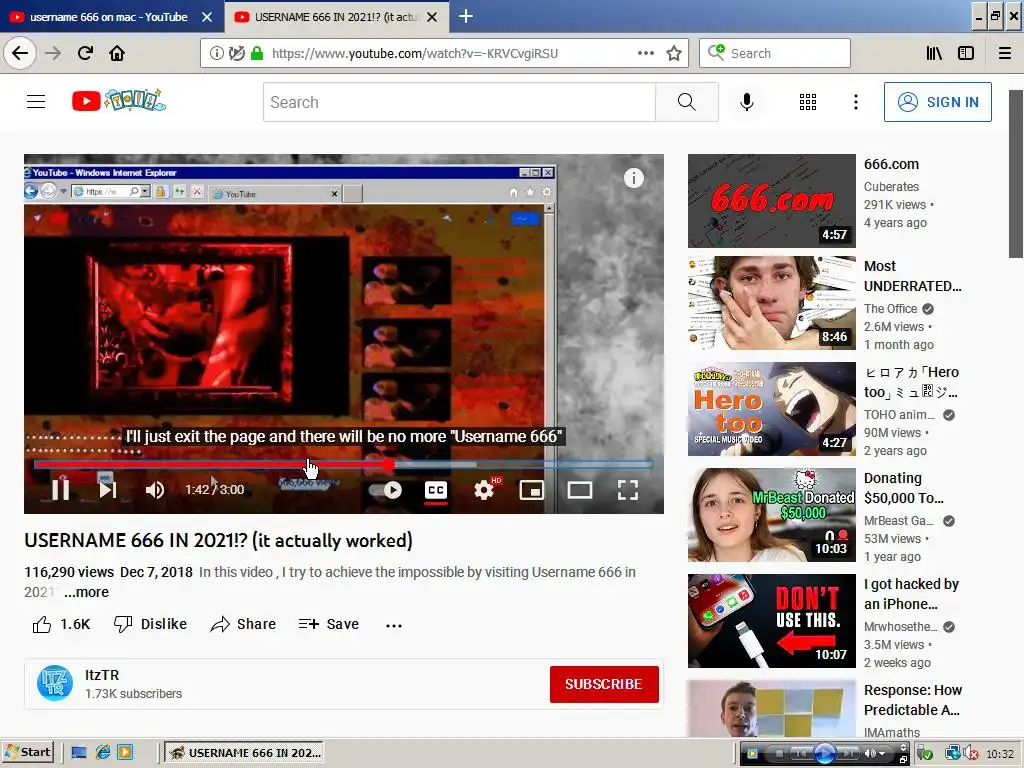
Task: Switch to theater mode
Action: click(x=579, y=490)
